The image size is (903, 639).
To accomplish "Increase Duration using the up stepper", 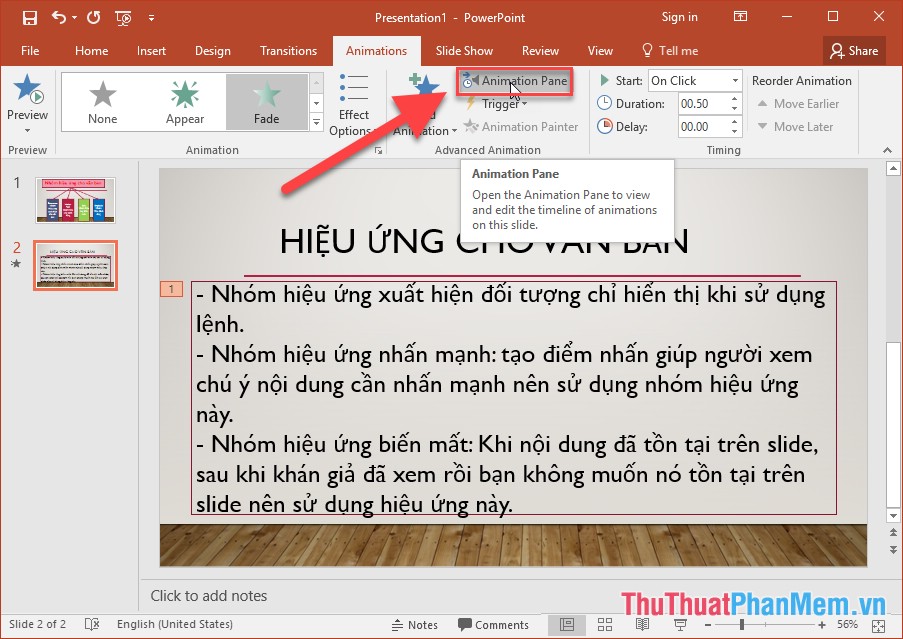I will [x=733, y=97].
